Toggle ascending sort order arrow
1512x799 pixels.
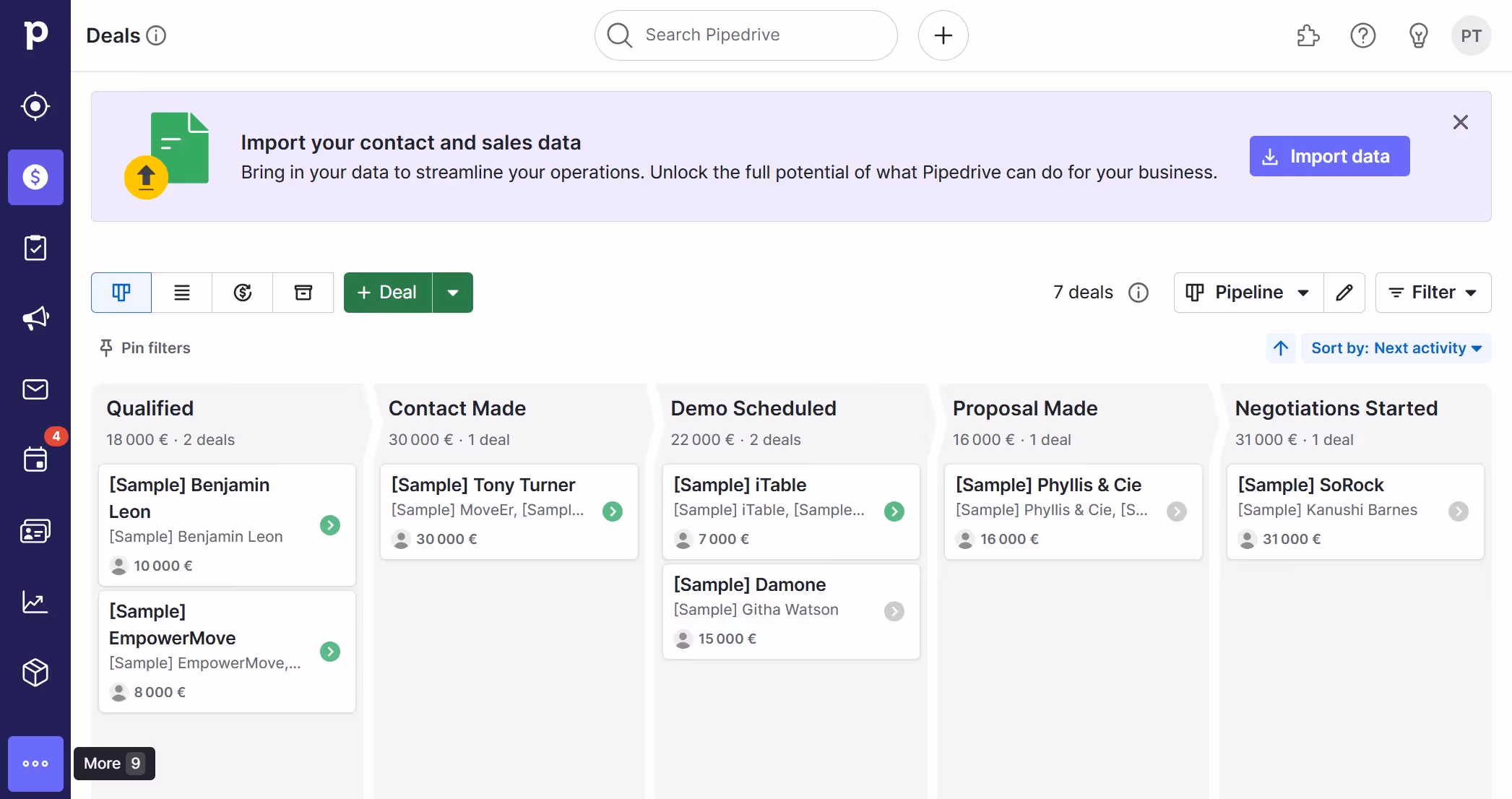pos(1280,347)
